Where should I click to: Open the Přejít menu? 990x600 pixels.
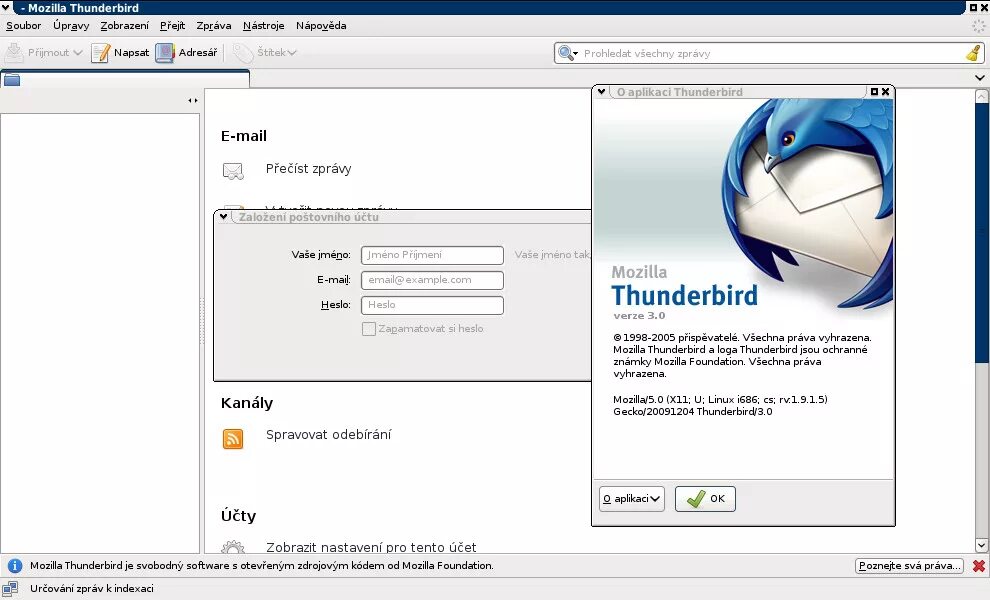tap(172, 26)
